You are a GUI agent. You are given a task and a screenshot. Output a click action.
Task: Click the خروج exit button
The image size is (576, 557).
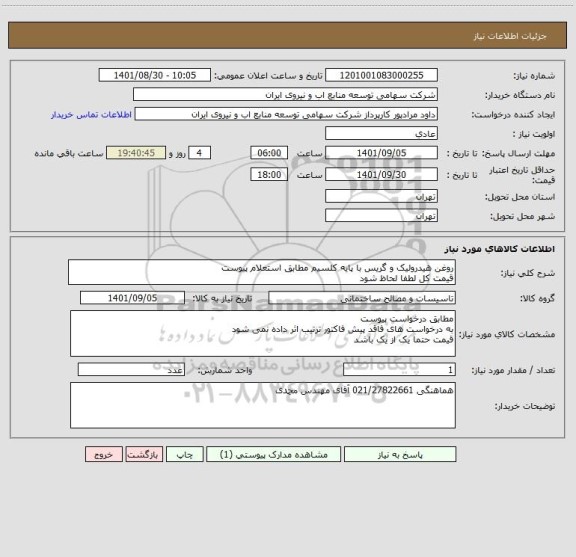point(104,454)
